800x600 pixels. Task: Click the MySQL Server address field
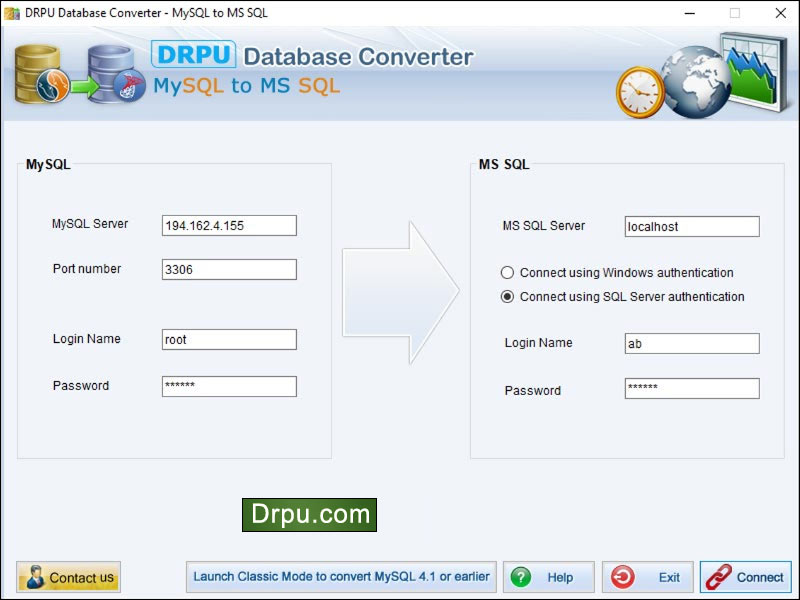(x=228, y=225)
